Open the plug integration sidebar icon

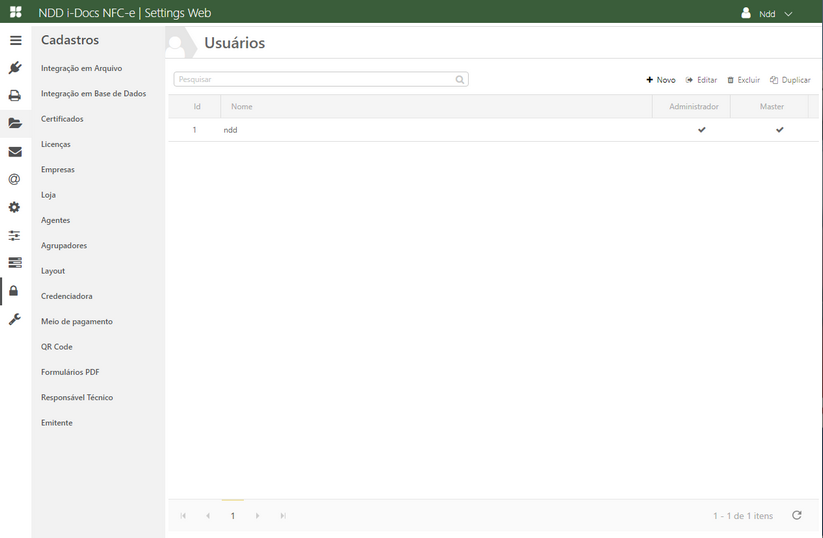[15, 68]
